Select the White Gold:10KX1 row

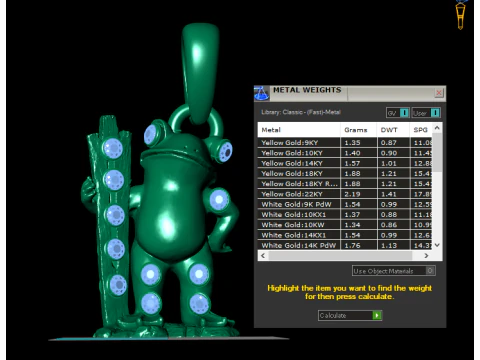[345, 215]
